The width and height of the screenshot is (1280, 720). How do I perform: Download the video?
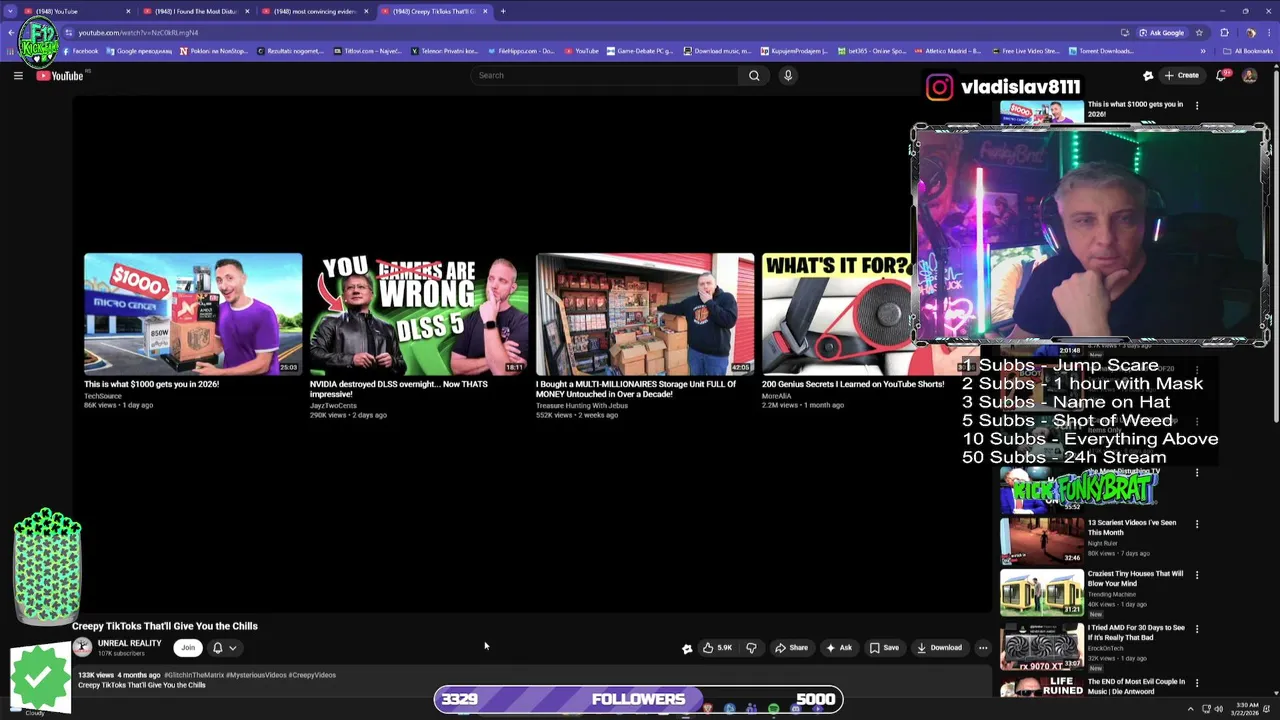tap(939, 648)
